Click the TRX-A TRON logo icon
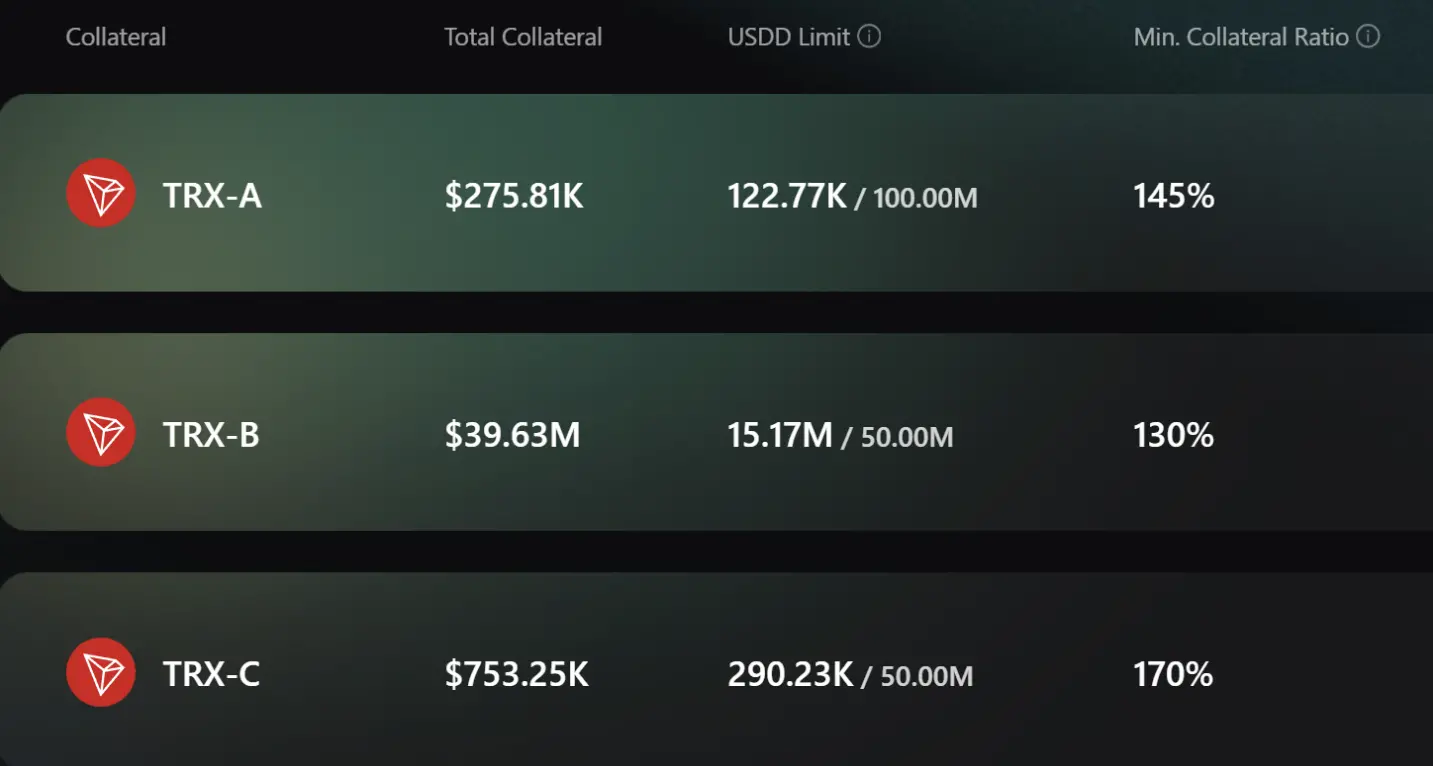Screen dimensions: 1433x766 point(101,193)
